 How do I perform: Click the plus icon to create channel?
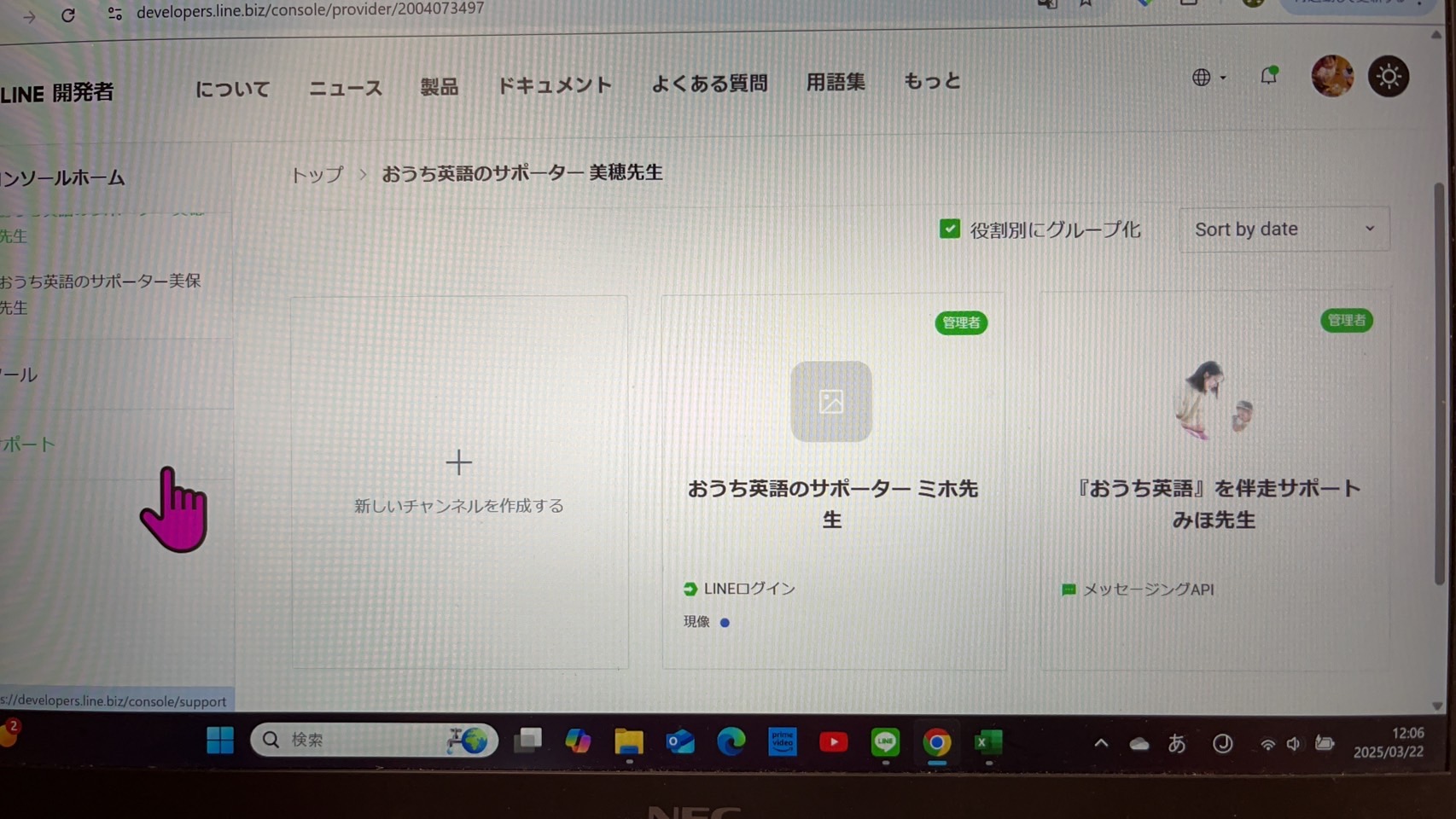(x=458, y=462)
